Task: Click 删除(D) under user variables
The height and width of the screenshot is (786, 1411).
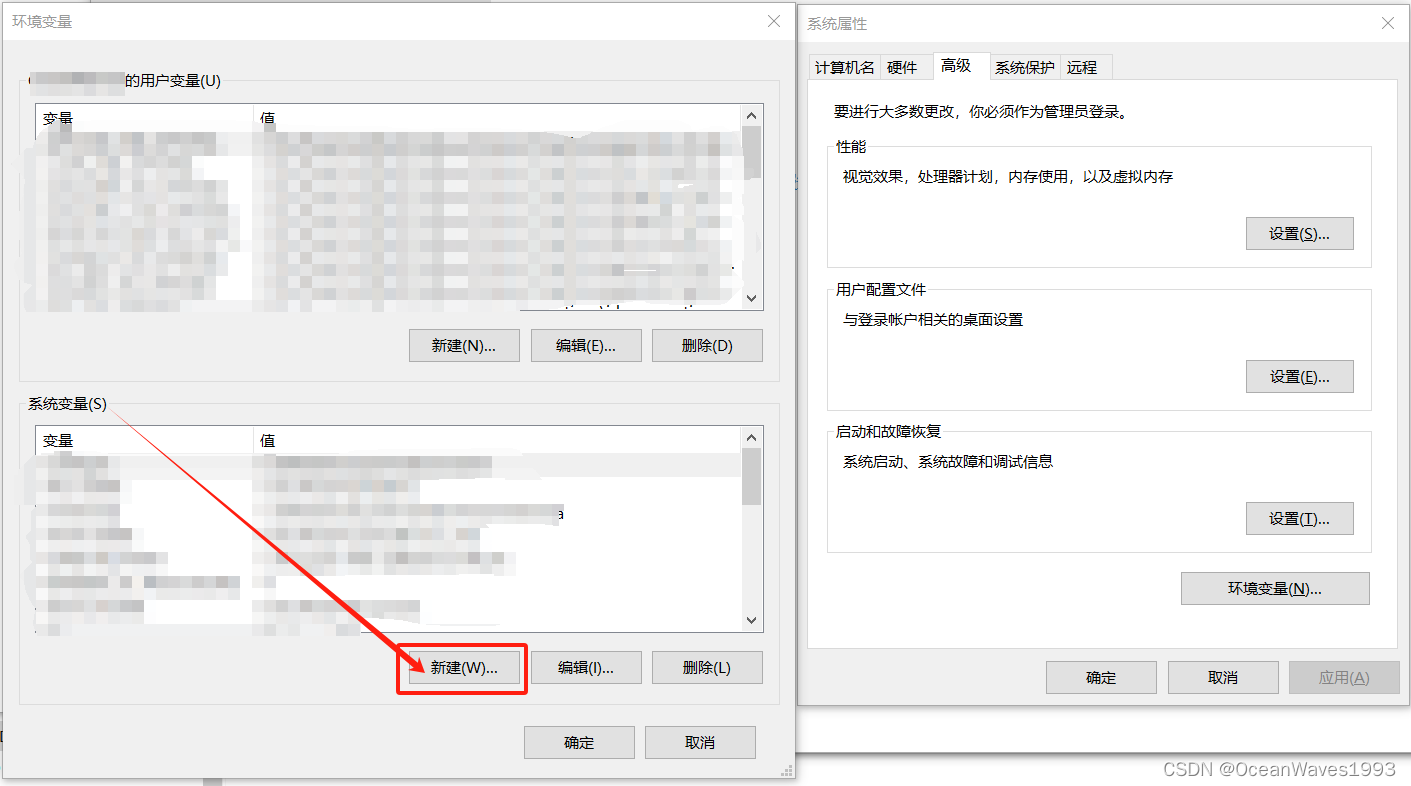Action: coord(707,346)
